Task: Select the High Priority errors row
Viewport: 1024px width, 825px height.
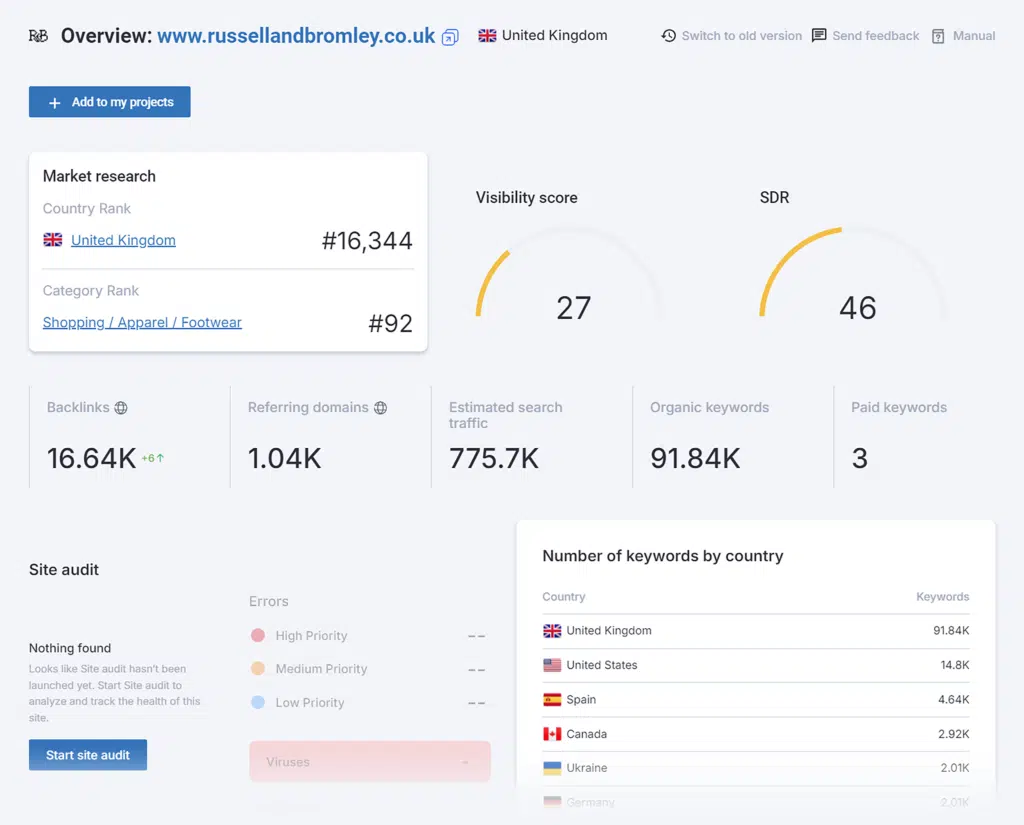Action: (x=311, y=636)
